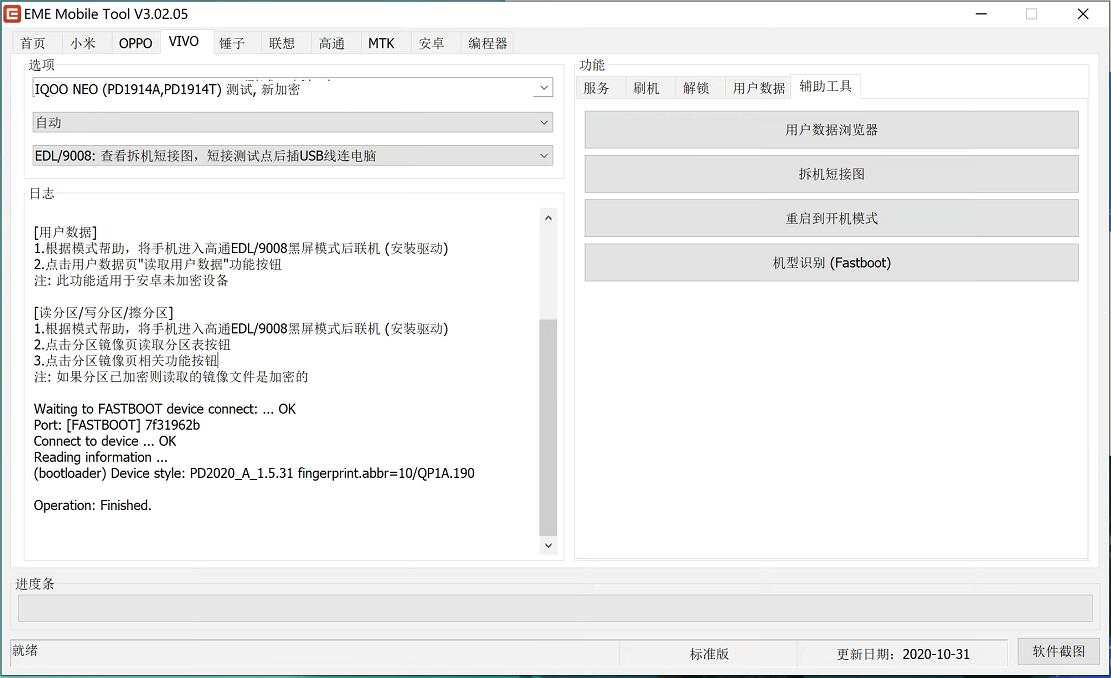The image size is (1111, 678).
Task: Click the [读分区/写分区/擦分区] log heading
Action: (x=103, y=312)
